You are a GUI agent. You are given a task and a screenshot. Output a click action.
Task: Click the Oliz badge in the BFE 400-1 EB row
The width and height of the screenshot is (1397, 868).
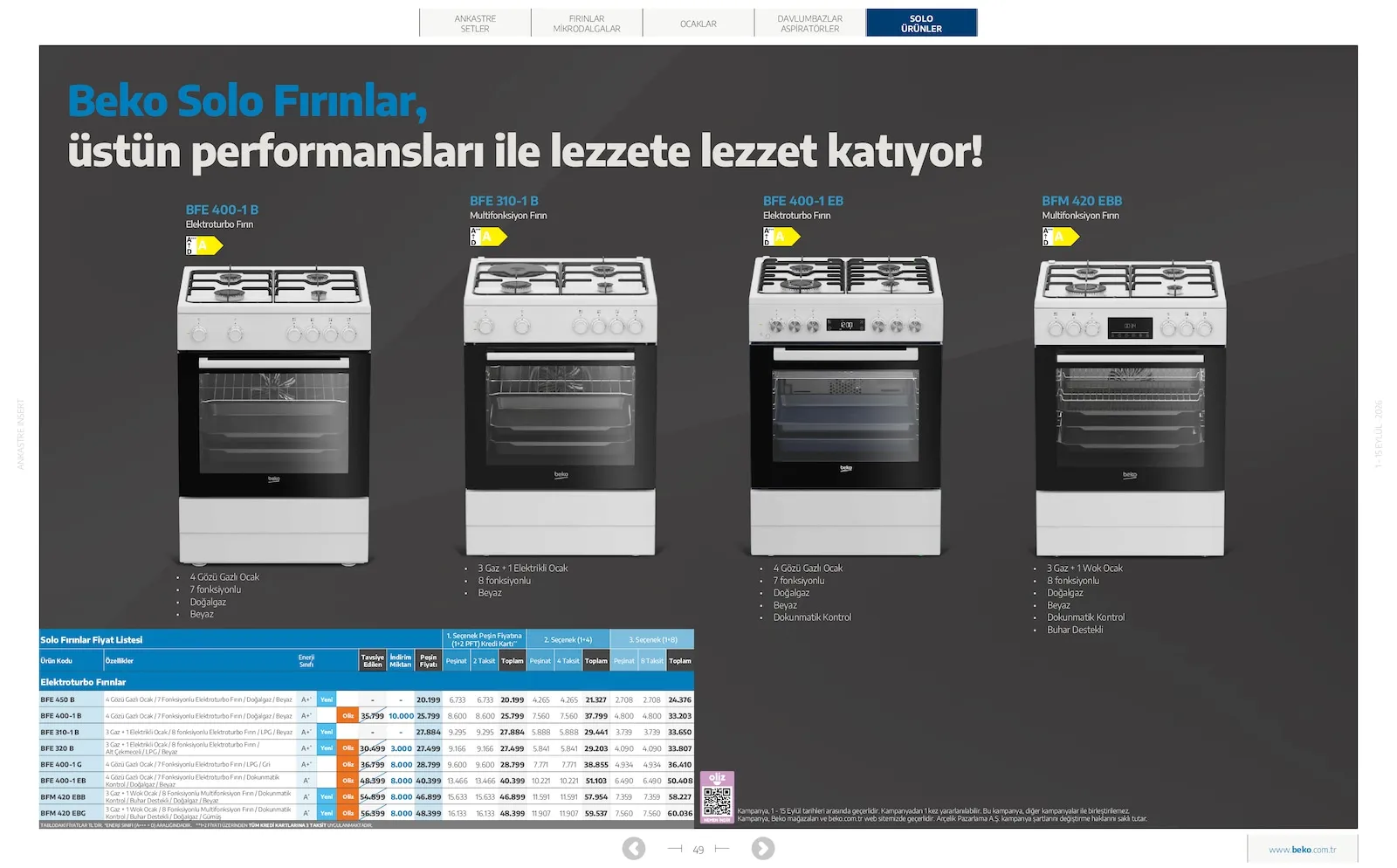(348, 781)
